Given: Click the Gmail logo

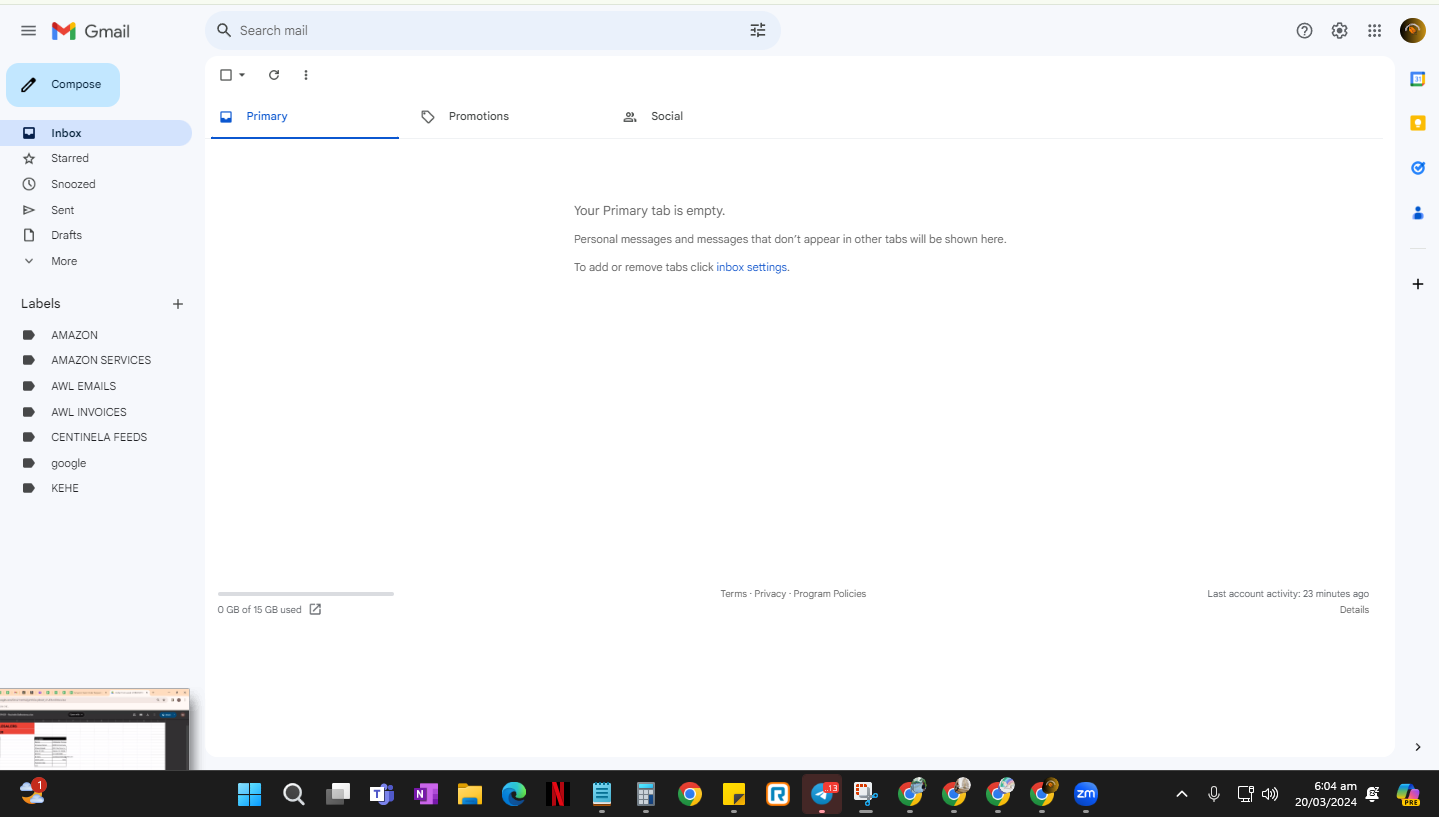Looking at the screenshot, I should (91, 31).
